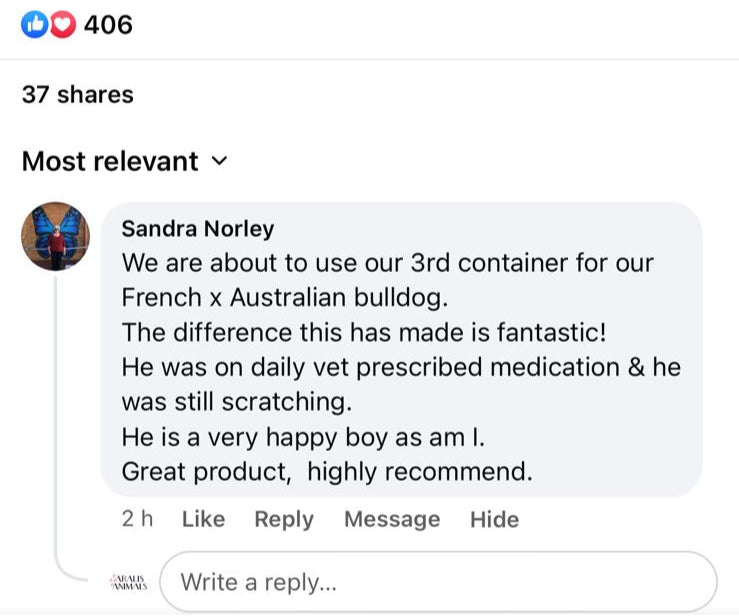The height and width of the screenshot is (616, 739).
Task: Focus the Write a reply field
Action: click(x=438, y=581)
